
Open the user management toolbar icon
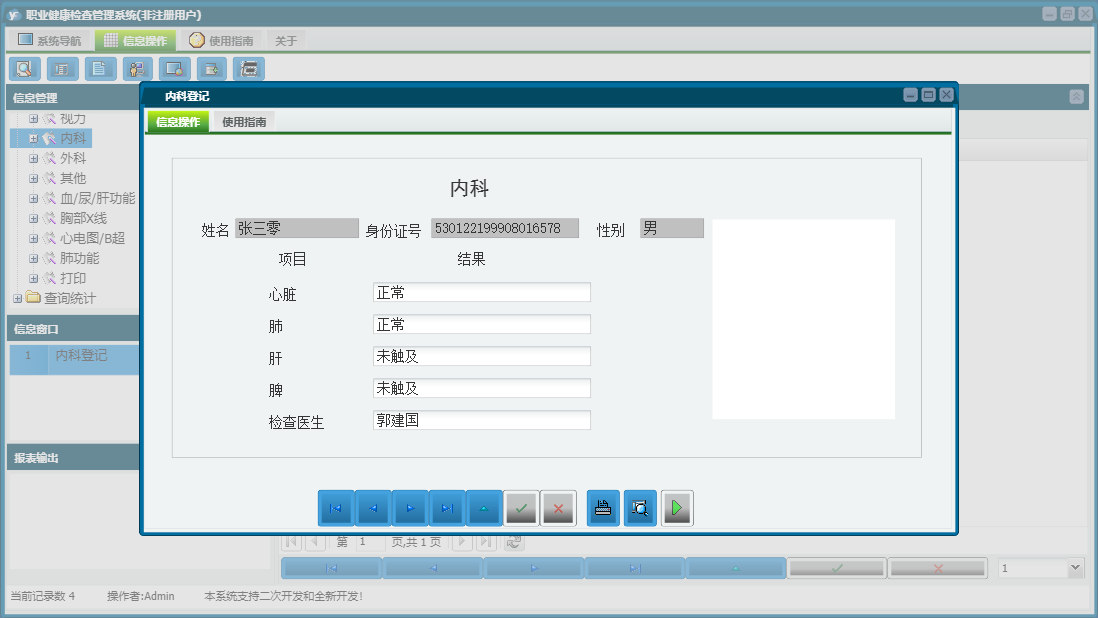coord(137,68)
